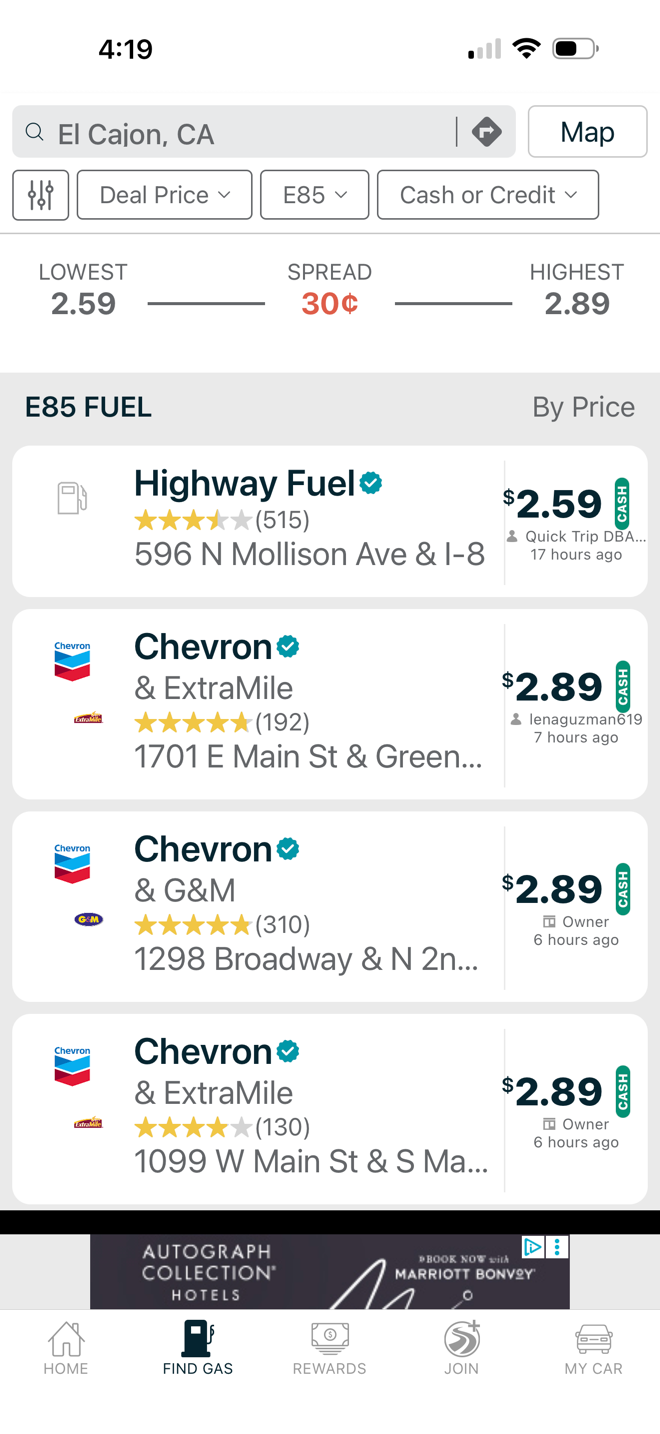Image resolution: width=660 pixels, height=1434 pixels.
Task: Open the Highway Fuel station listing
Action: 330,521
